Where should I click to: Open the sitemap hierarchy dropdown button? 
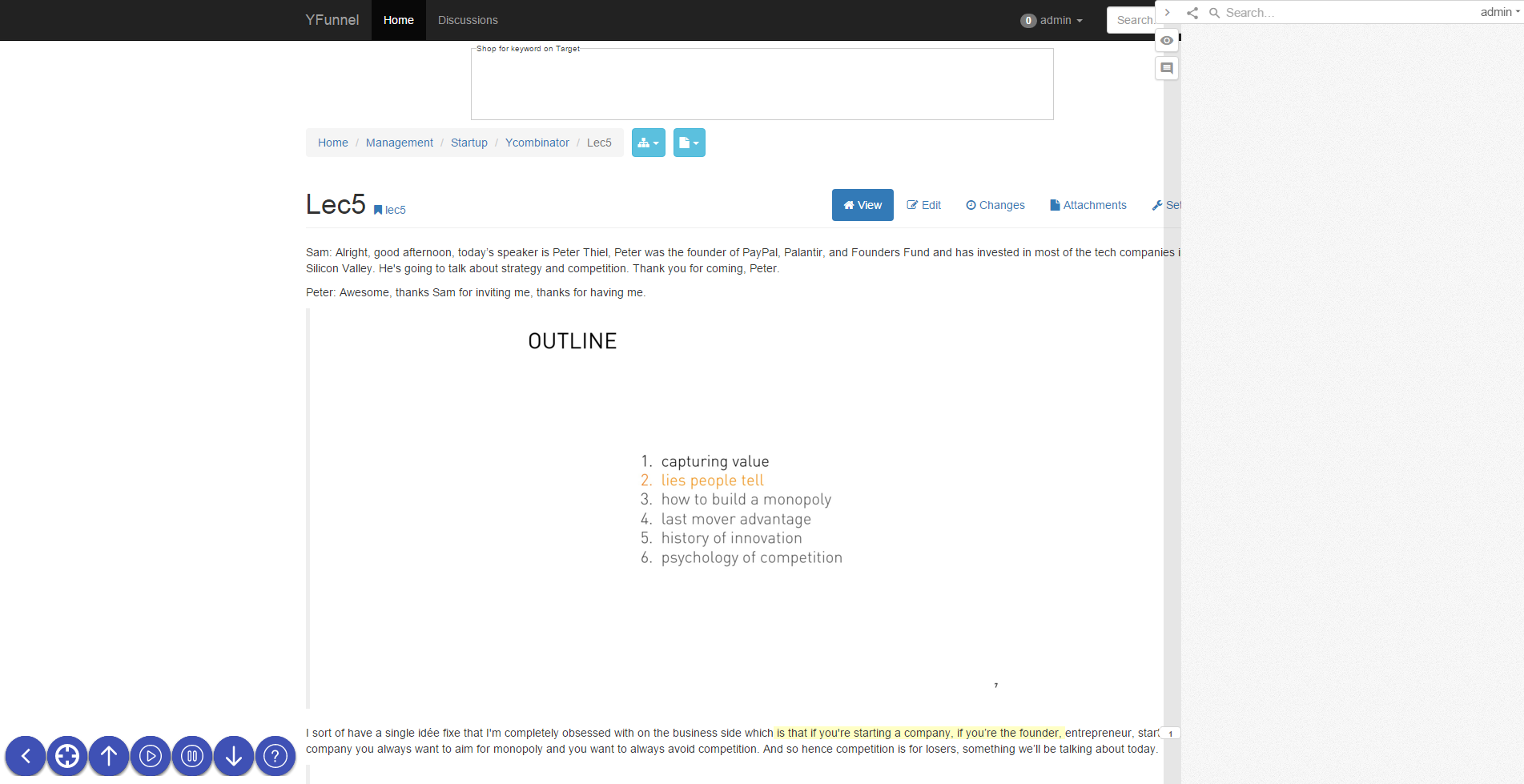coord(649,143)
